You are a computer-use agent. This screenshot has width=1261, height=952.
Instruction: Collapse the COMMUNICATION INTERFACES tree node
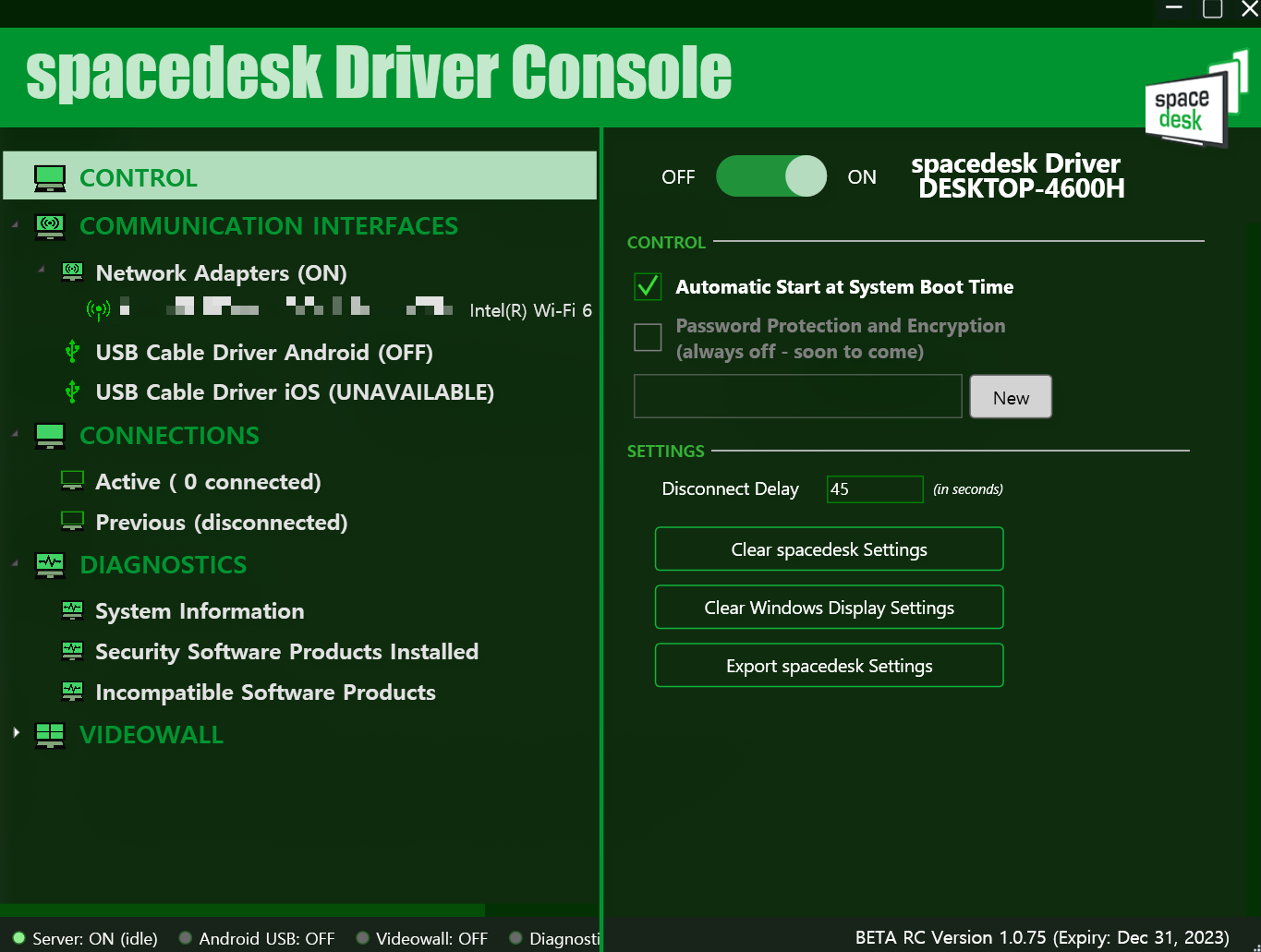tap(15, 224)
